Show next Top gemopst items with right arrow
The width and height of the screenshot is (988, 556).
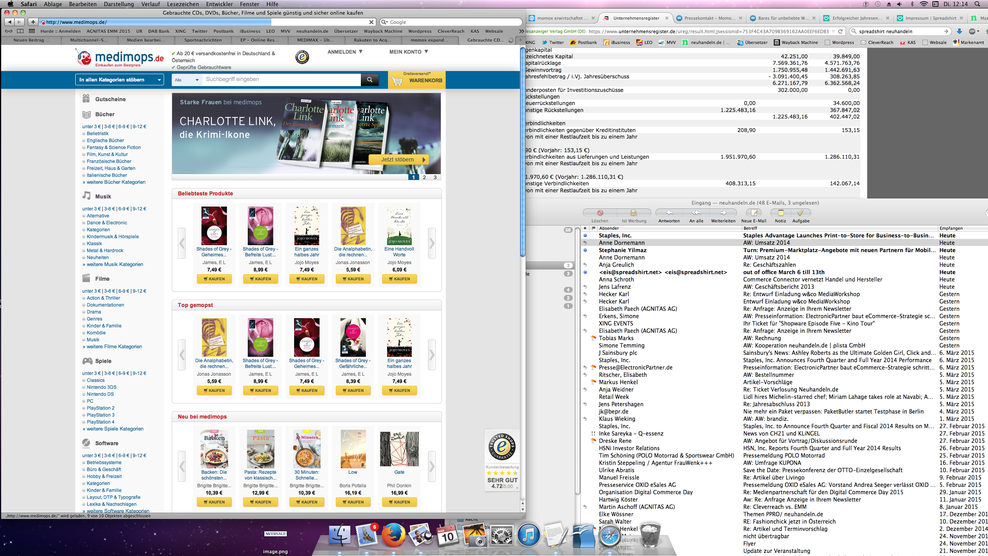pos(432,355)
